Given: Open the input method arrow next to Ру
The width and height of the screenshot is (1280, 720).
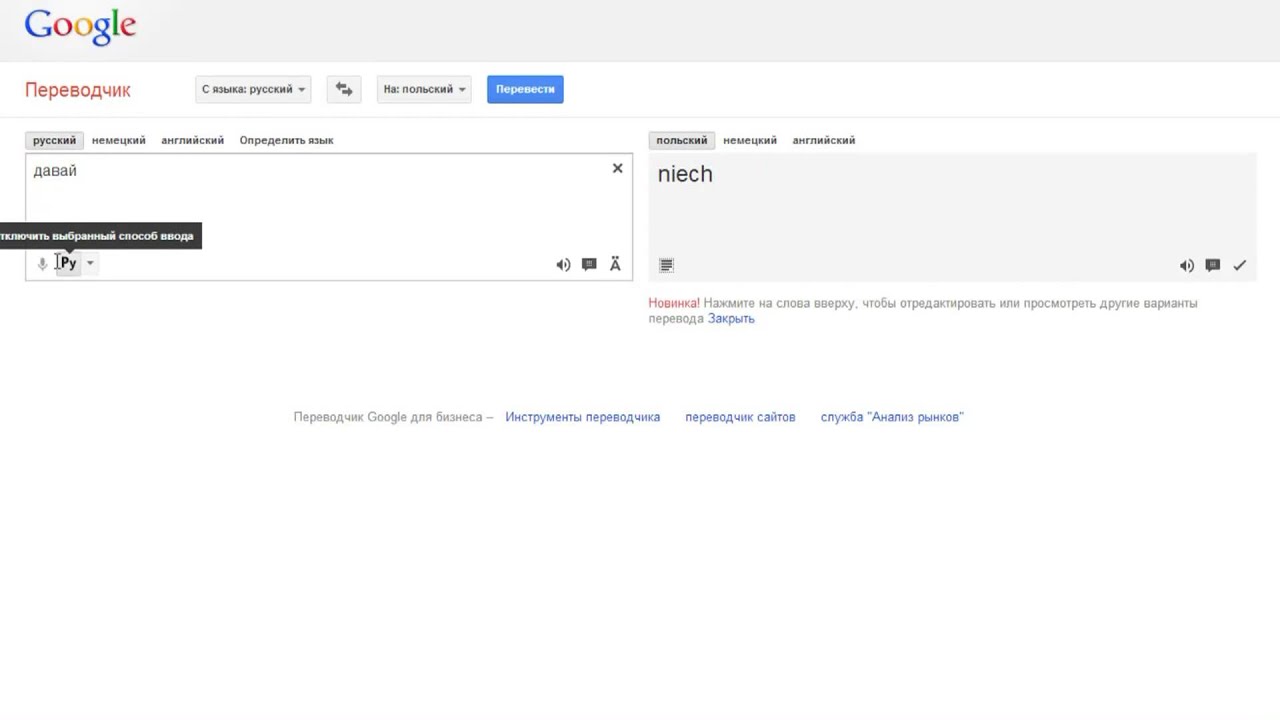Looking at the screenshot, I should coord(90,263).
